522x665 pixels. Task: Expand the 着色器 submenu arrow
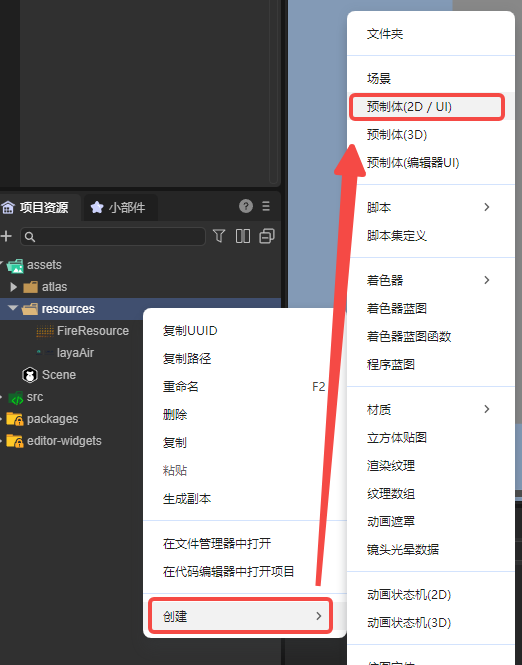click(487, 280)
